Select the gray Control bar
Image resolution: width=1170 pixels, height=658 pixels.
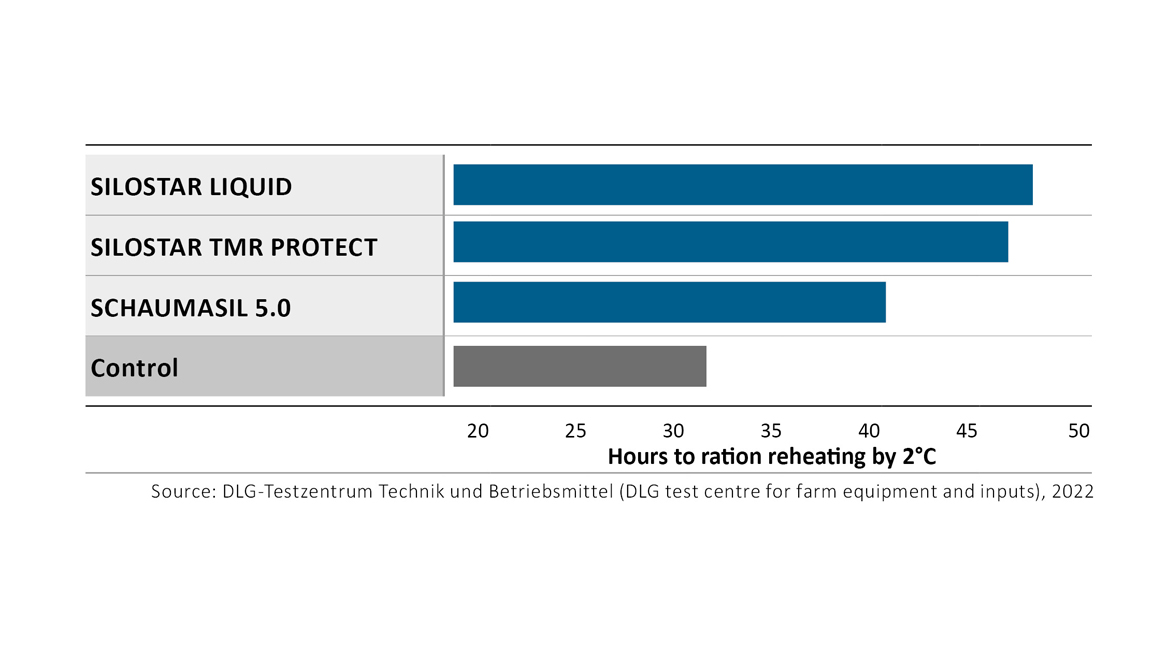pyautogui.click(x=579, y=366)
